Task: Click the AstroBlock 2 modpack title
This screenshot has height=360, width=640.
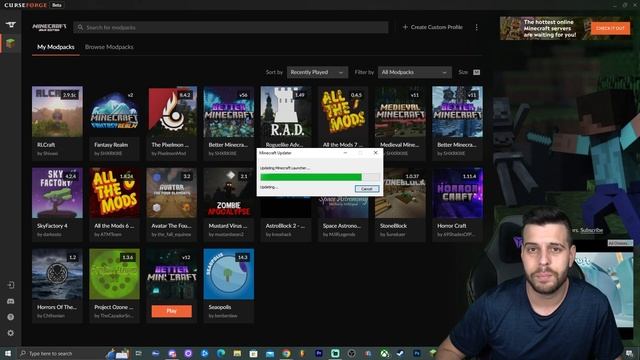Action: pos(285,226)
